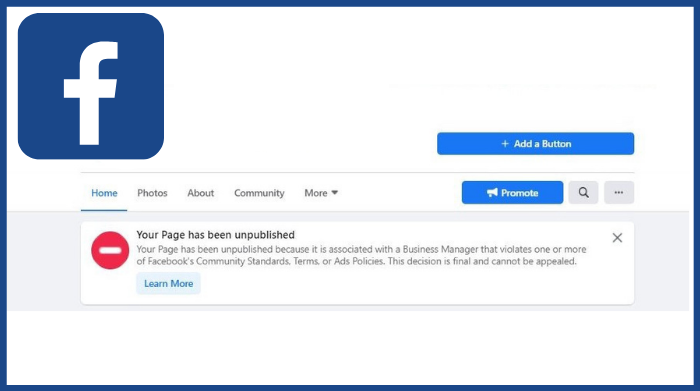Dismiss the unpublished notice with X
Screen dimensions: 700x391
(x=617, y=238)
